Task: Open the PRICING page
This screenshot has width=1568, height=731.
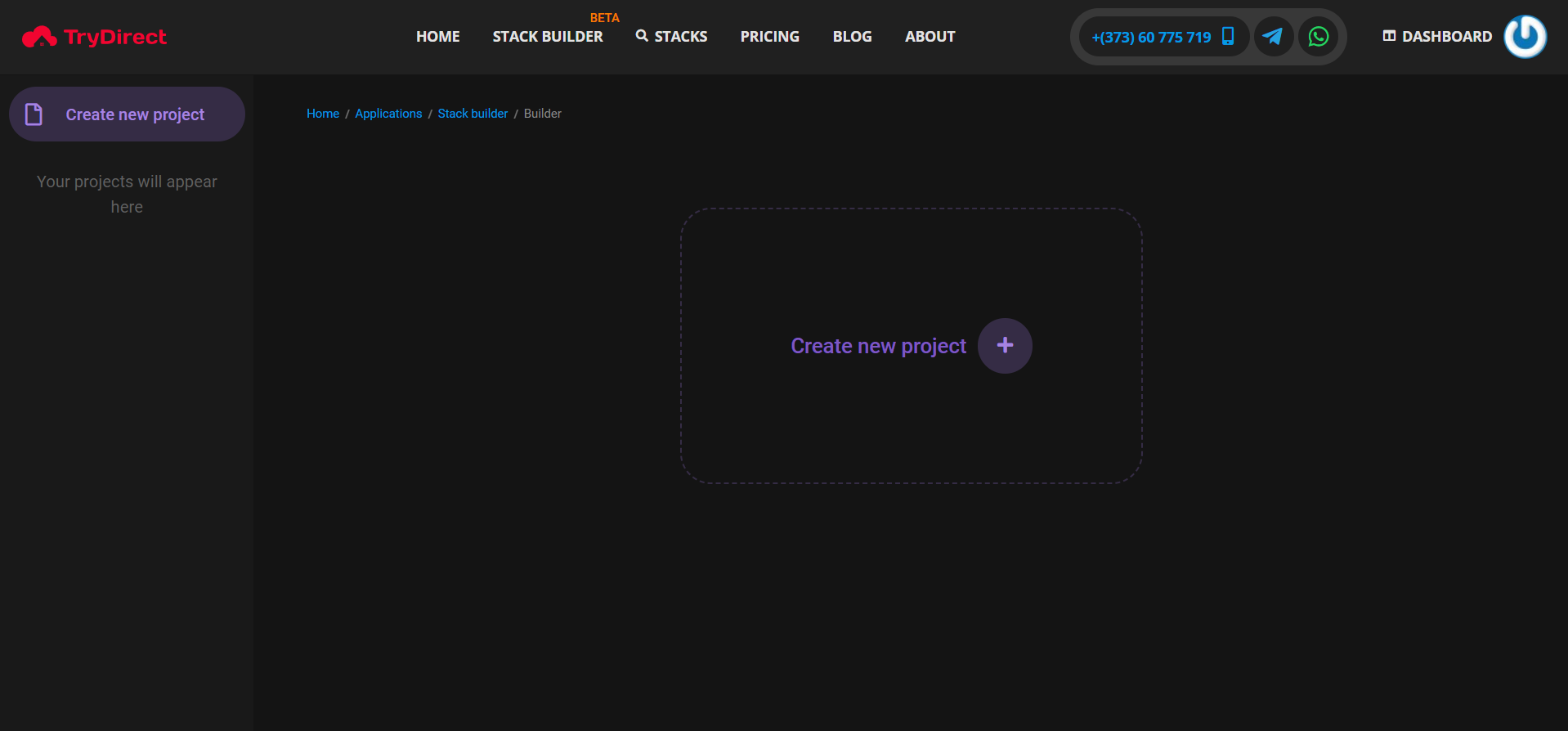Action: click(x=769, y=37)
